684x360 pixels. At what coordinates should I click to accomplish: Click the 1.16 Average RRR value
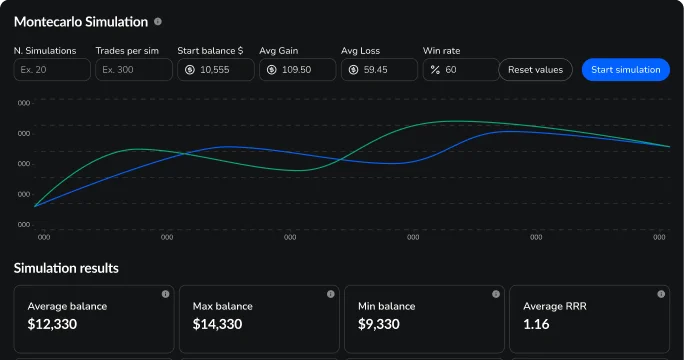tap(536, 324)
